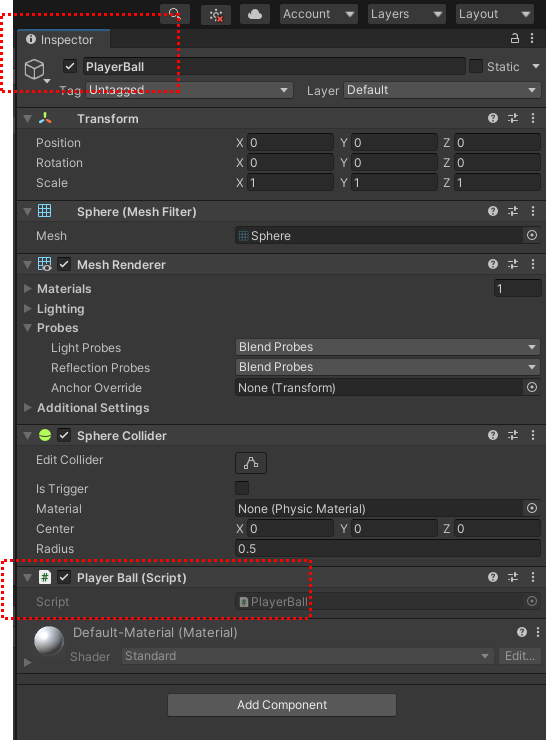Viewport: 546px width, 740px height.
Task: Click the Mesh Renderer component icon
Action: tap(45, 264)
